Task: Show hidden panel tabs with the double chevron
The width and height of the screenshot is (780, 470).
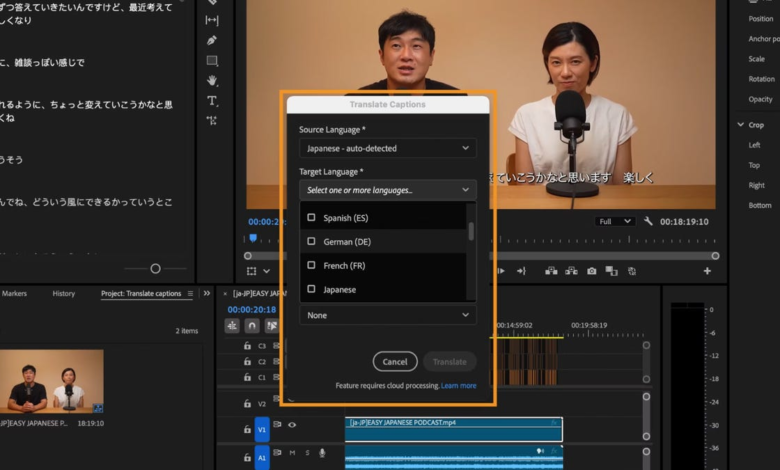Action: point(206,293)
